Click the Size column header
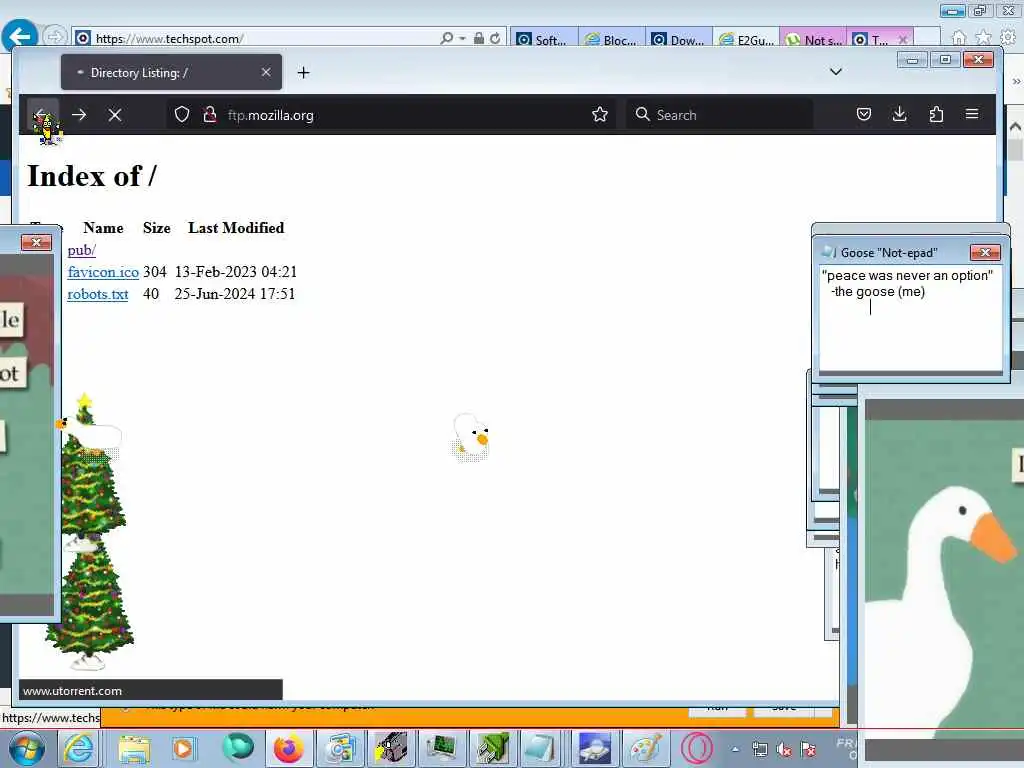The image size is (1024, 768). [x=157, y=228]
